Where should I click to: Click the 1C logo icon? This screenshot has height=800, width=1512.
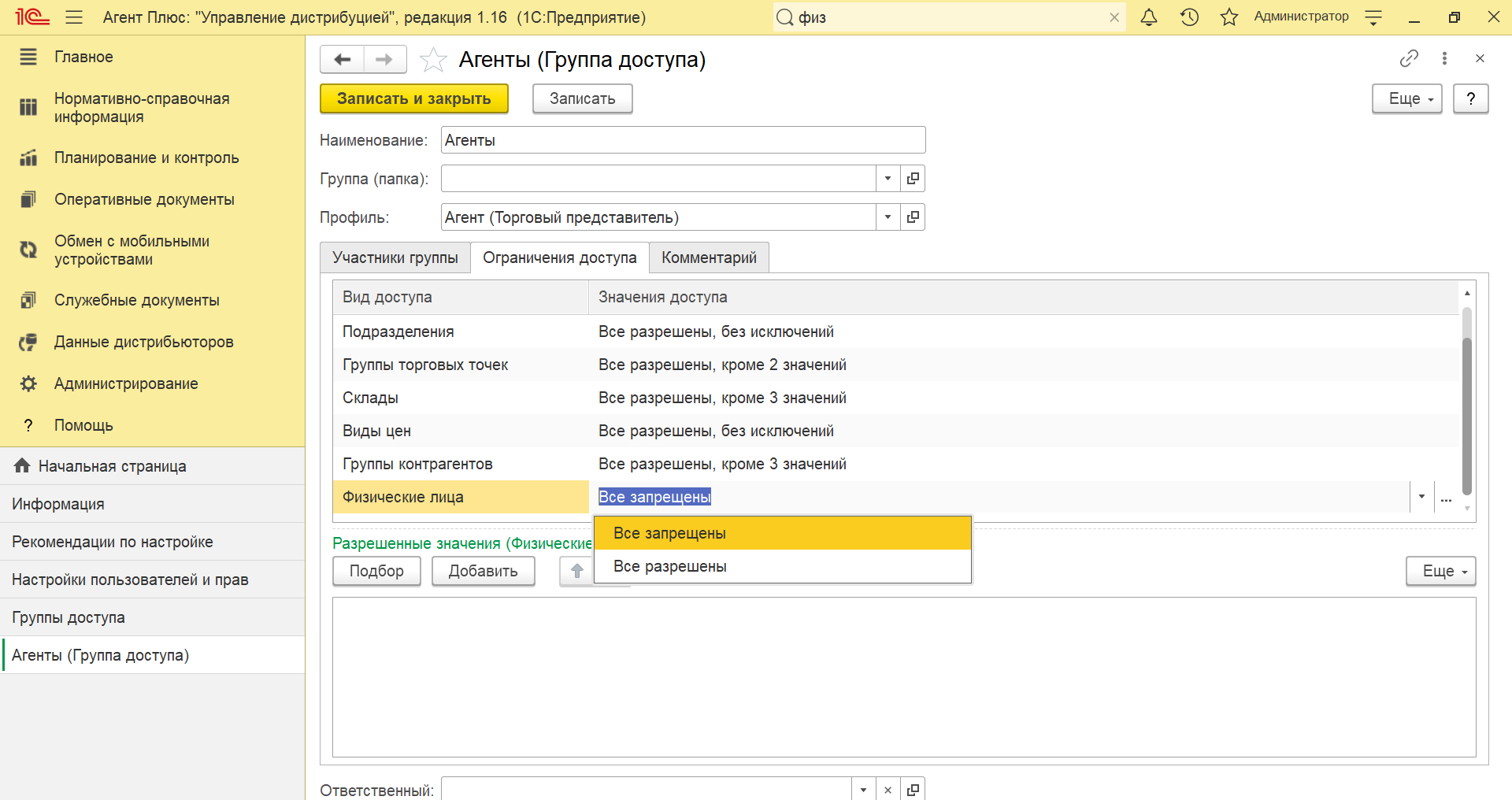click(32, 17)
